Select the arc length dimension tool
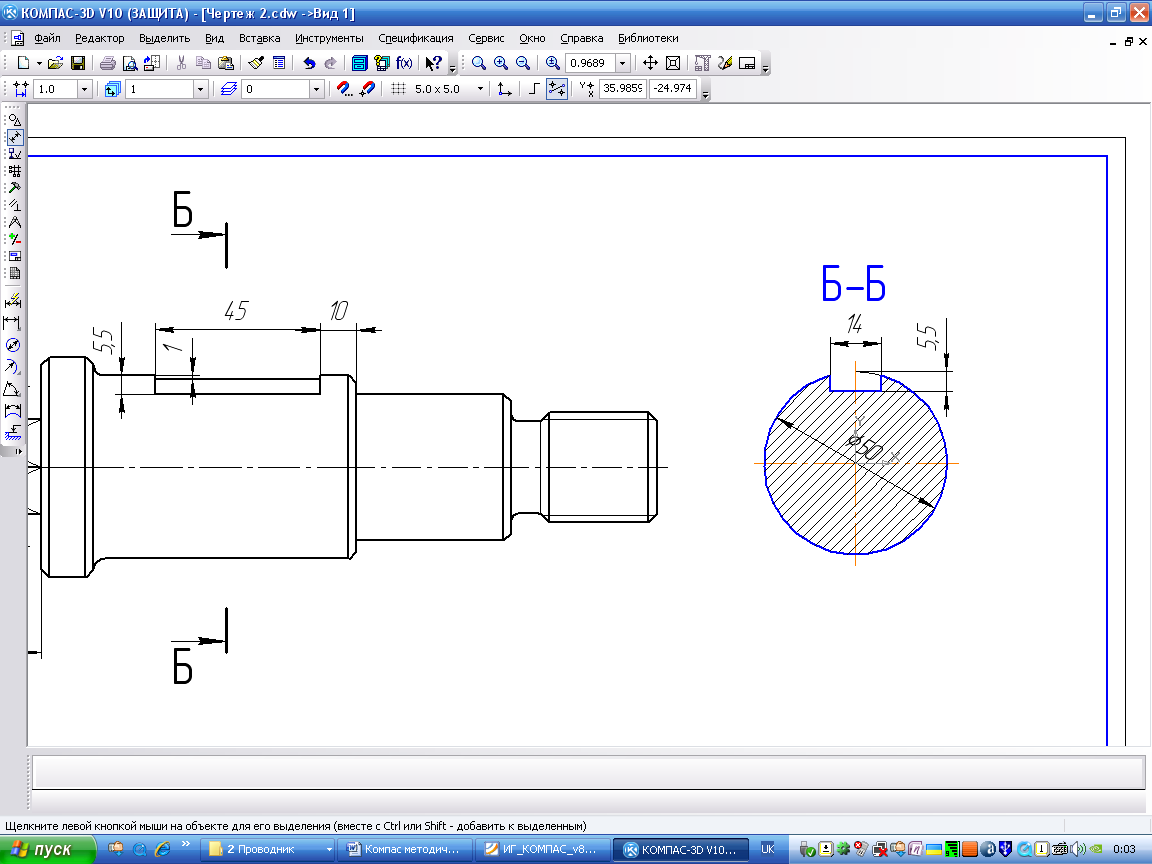 click(x=12, y=411)
